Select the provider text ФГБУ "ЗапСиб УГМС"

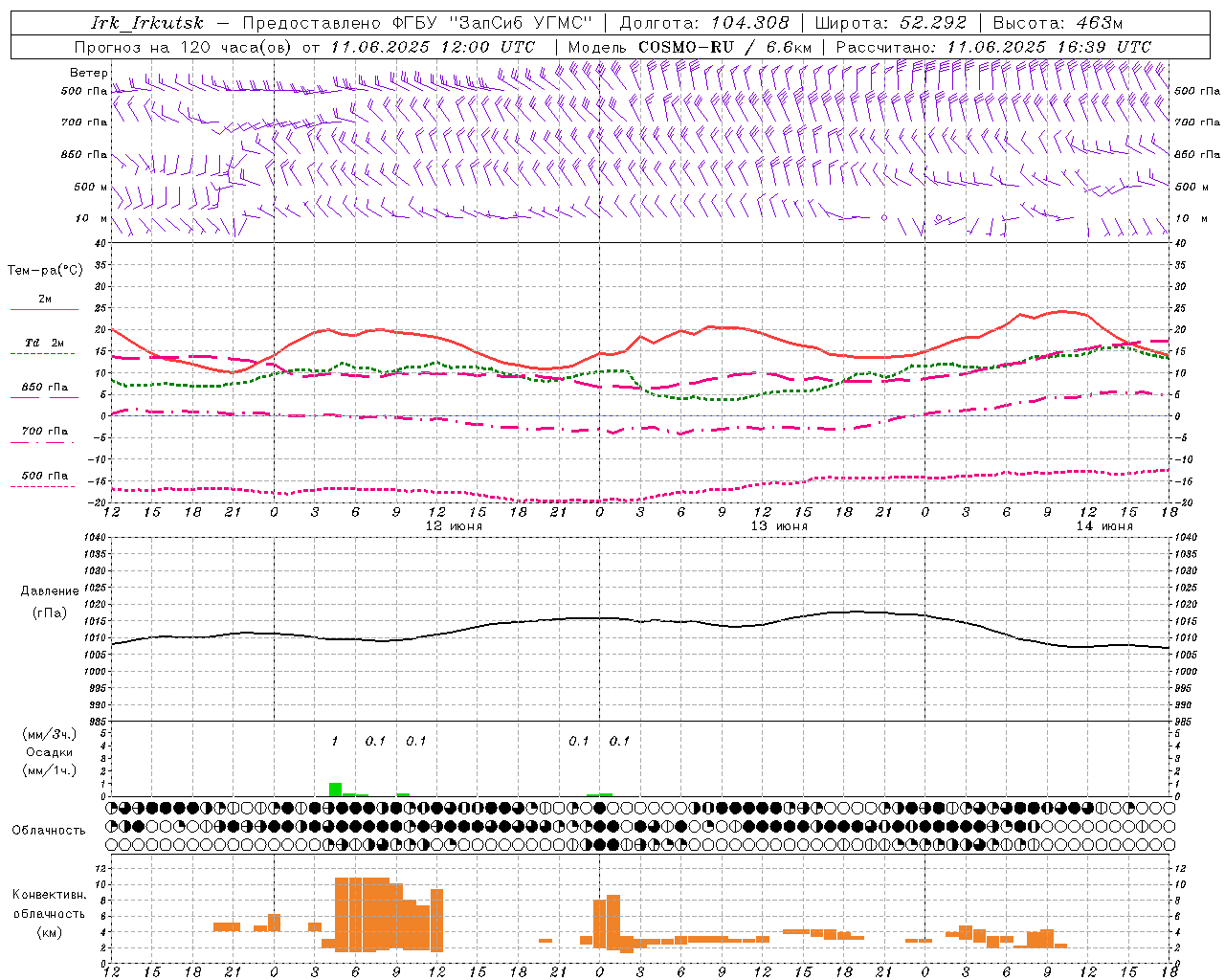(x=493, y=23)
